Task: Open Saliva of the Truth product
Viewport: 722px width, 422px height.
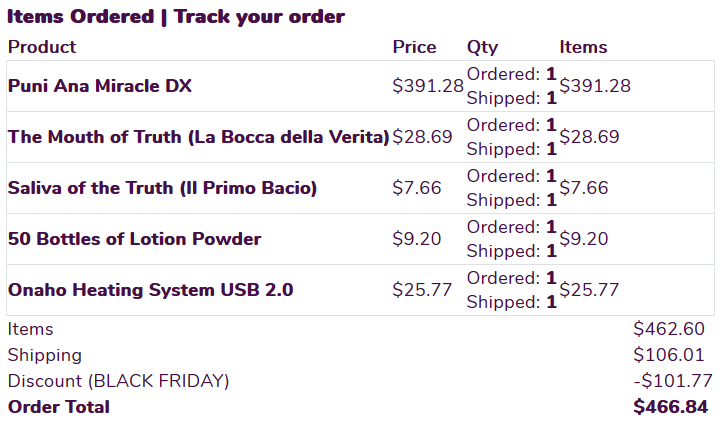Action: (x=162, y=188)
